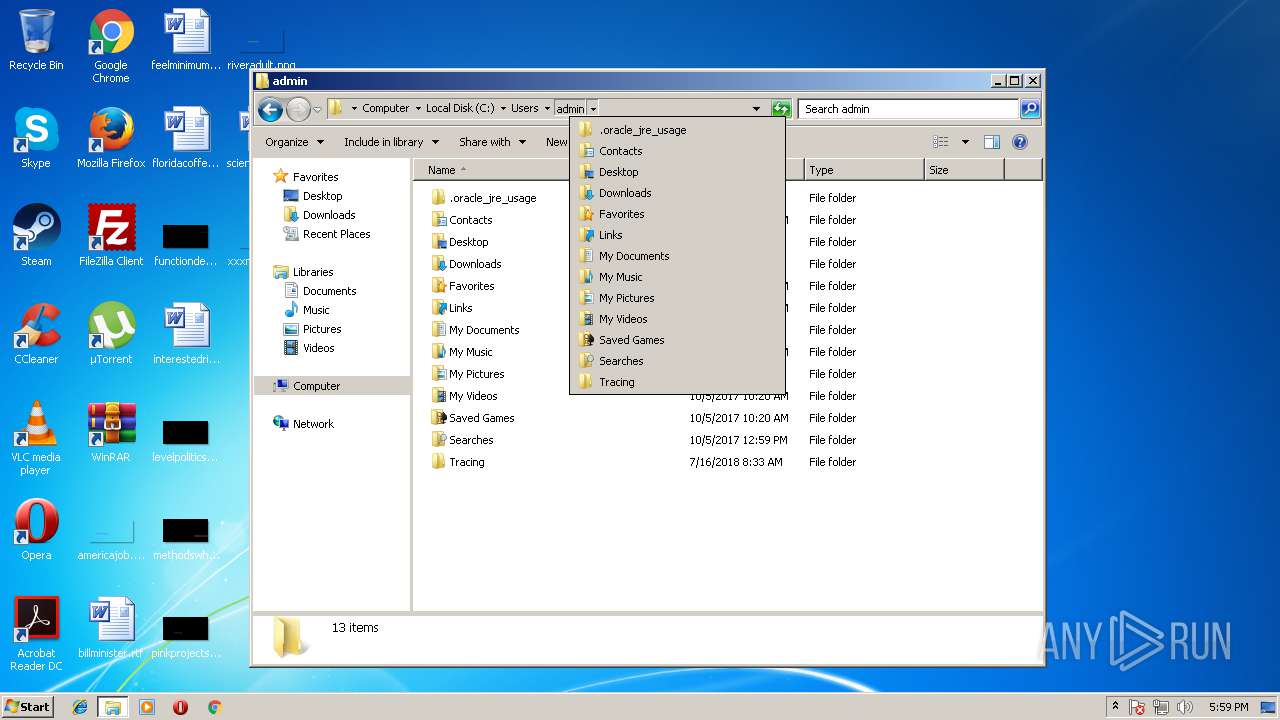The width and height of the screenshot is (1280, 720).
Task: Open Include in library menu
Action: coord(391,142)
